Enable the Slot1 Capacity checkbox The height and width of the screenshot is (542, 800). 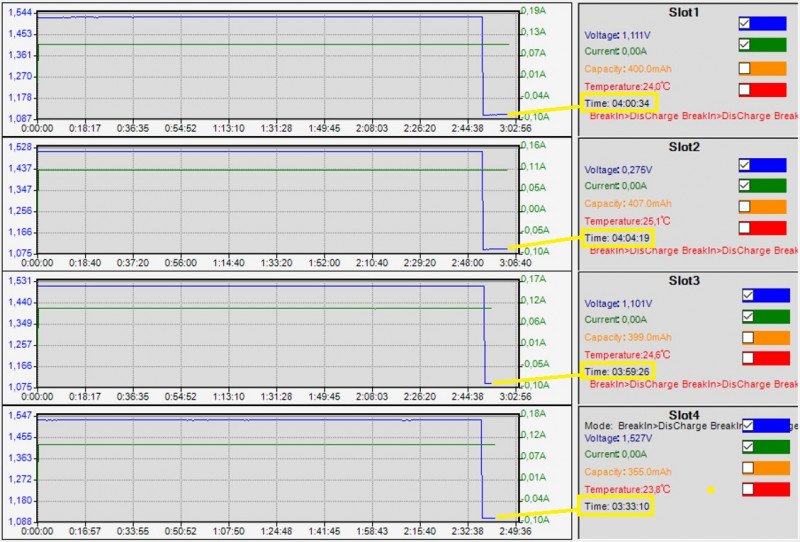745,68
